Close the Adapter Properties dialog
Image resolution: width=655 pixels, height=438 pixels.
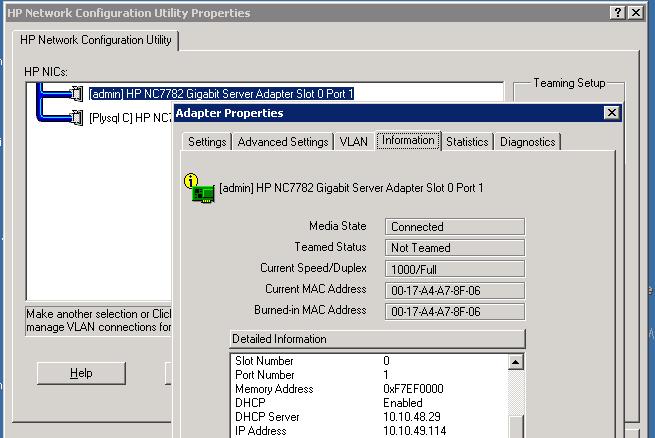(x=612, y=113)
